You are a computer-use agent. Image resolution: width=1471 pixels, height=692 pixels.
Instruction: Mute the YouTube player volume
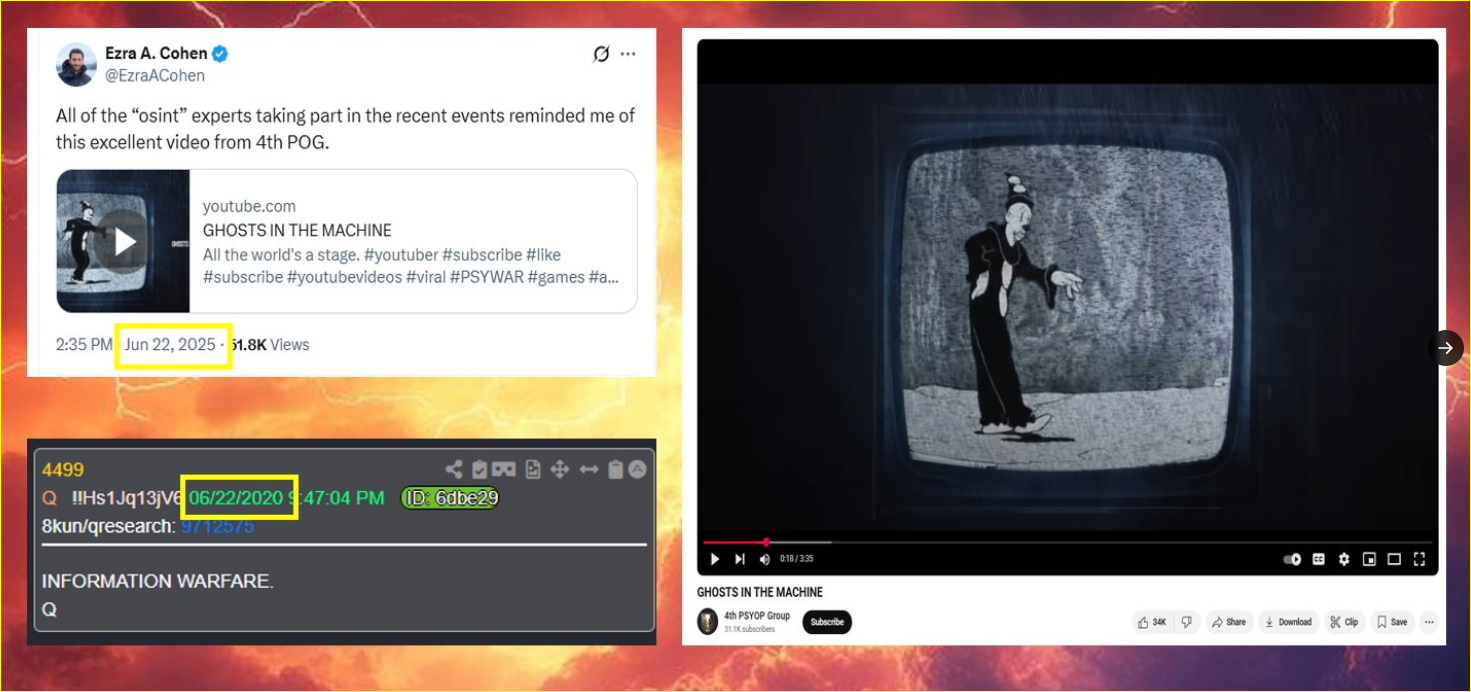tap(765, 559)
